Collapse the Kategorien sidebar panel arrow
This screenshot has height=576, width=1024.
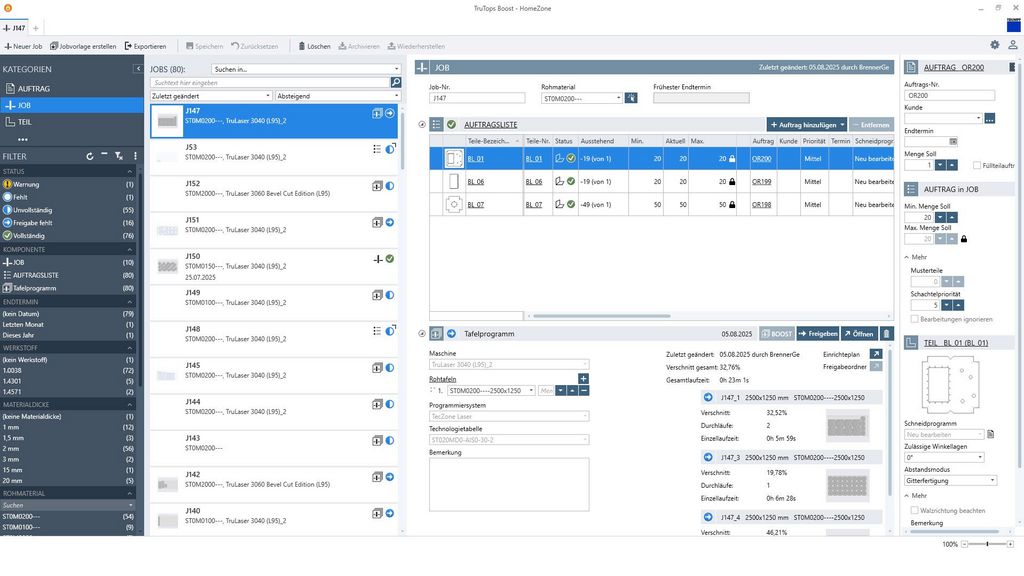click(x=138, y=69)
